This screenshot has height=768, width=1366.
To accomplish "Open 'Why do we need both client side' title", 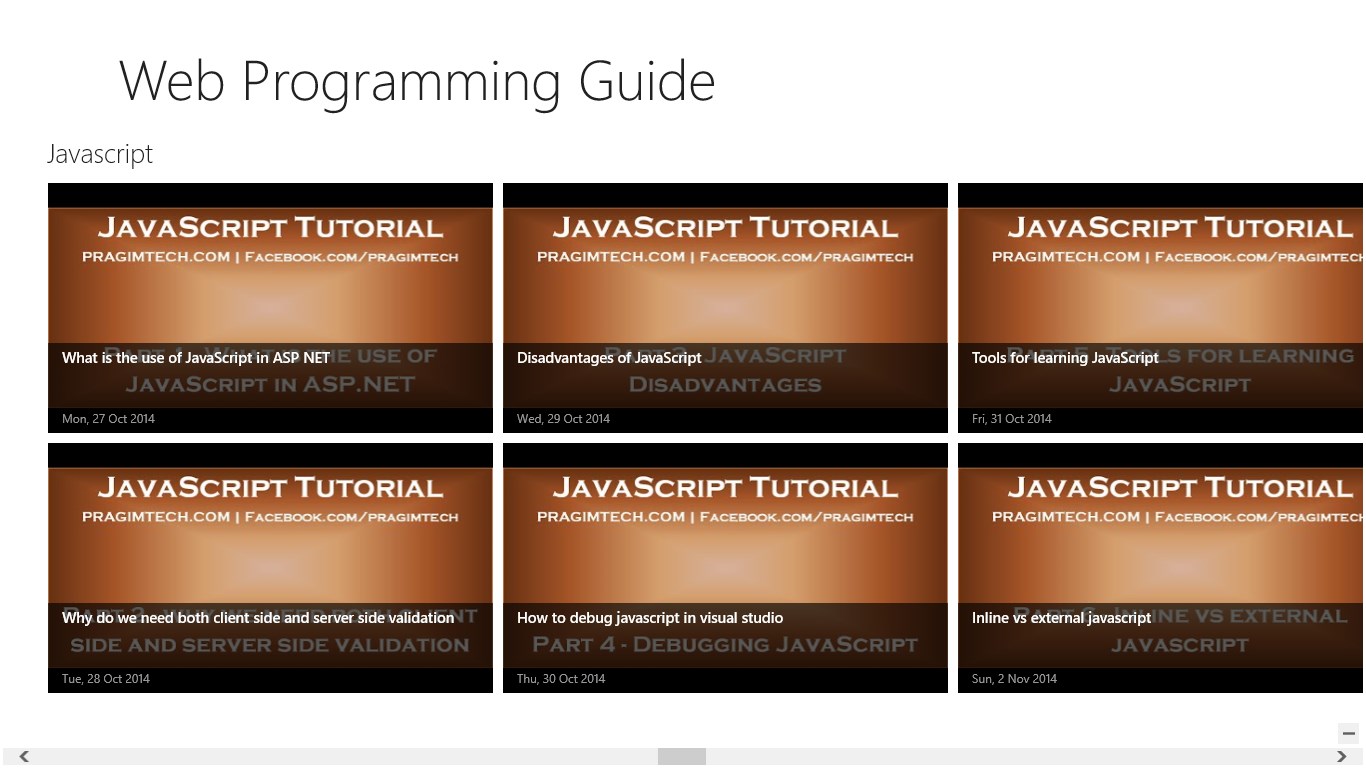I will click(258, 618).
